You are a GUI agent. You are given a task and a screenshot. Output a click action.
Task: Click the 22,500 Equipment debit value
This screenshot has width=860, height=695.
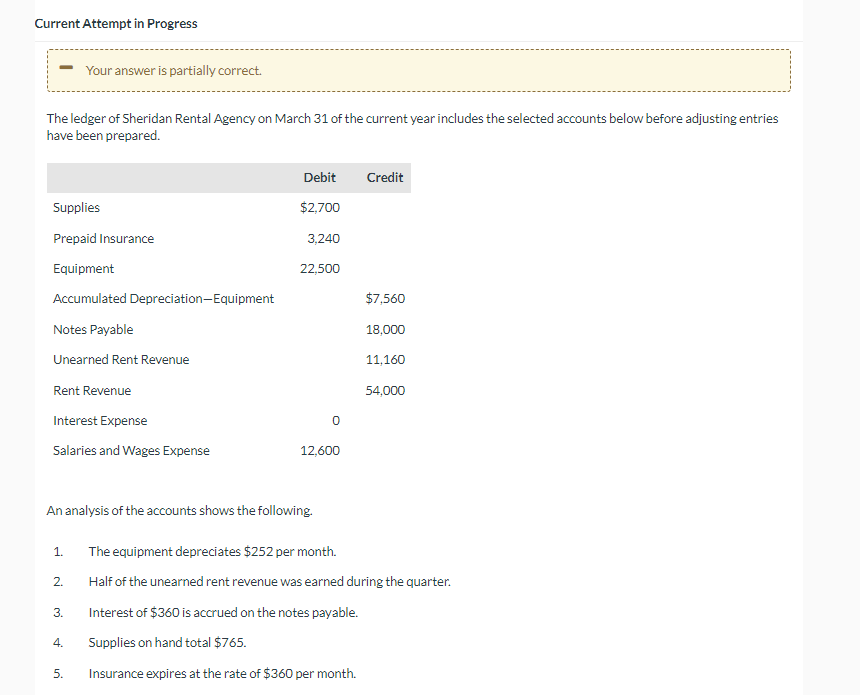click(x=320, y=269)
